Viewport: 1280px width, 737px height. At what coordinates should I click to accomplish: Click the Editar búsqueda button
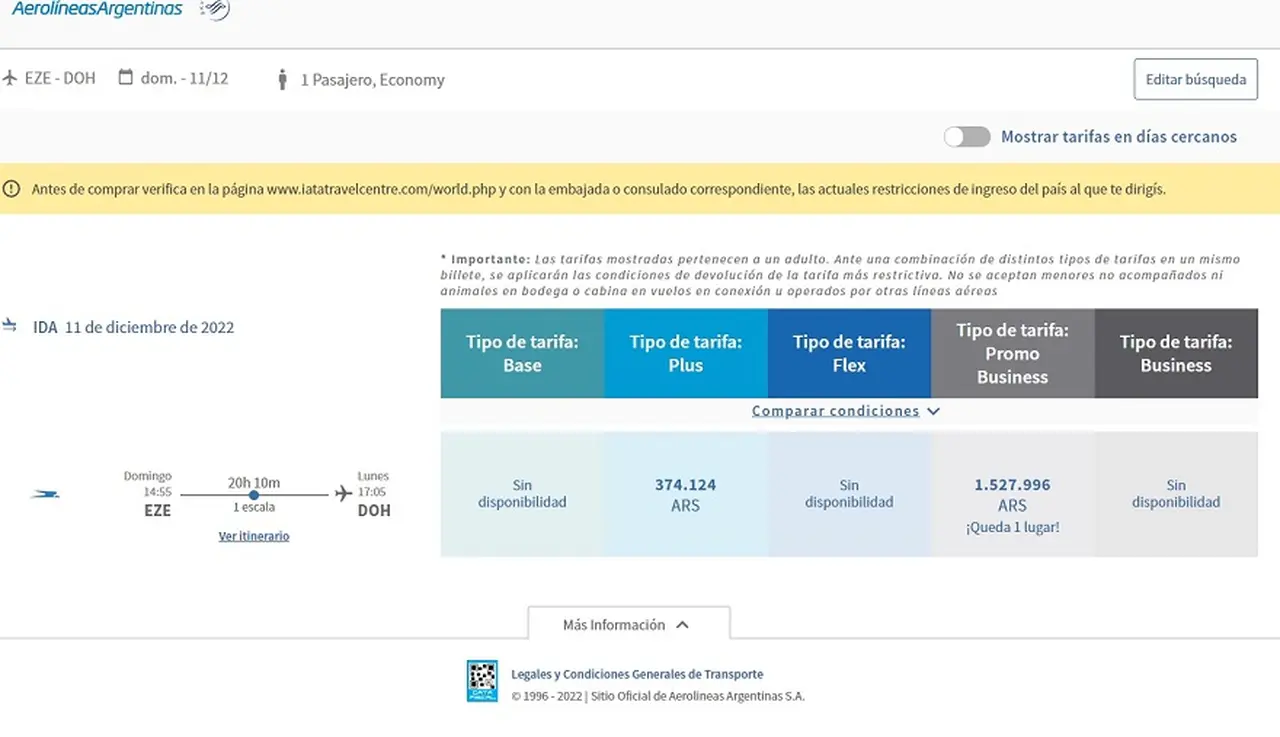(x=1196, y=79)
